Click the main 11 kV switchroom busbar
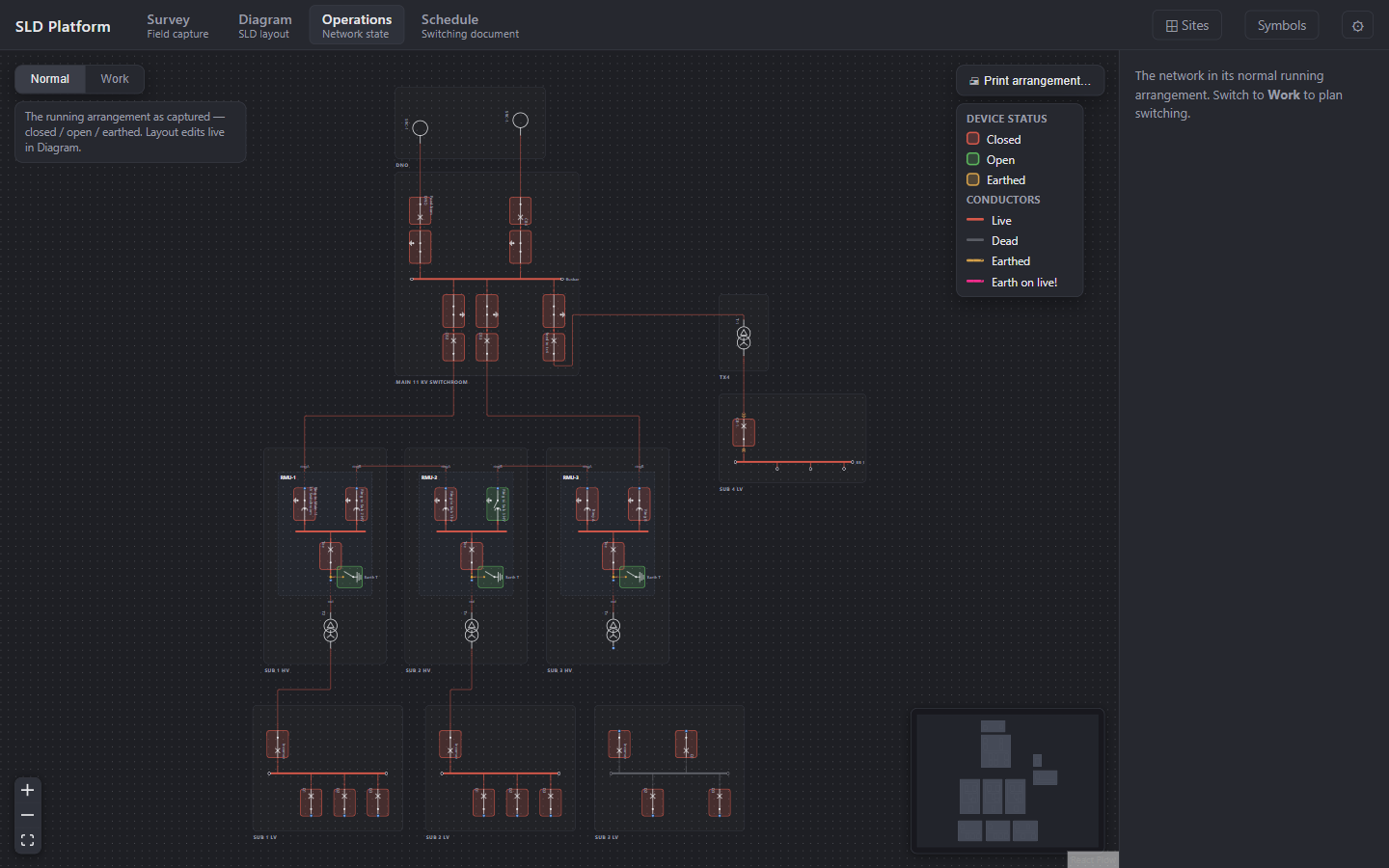 point(486,280)
